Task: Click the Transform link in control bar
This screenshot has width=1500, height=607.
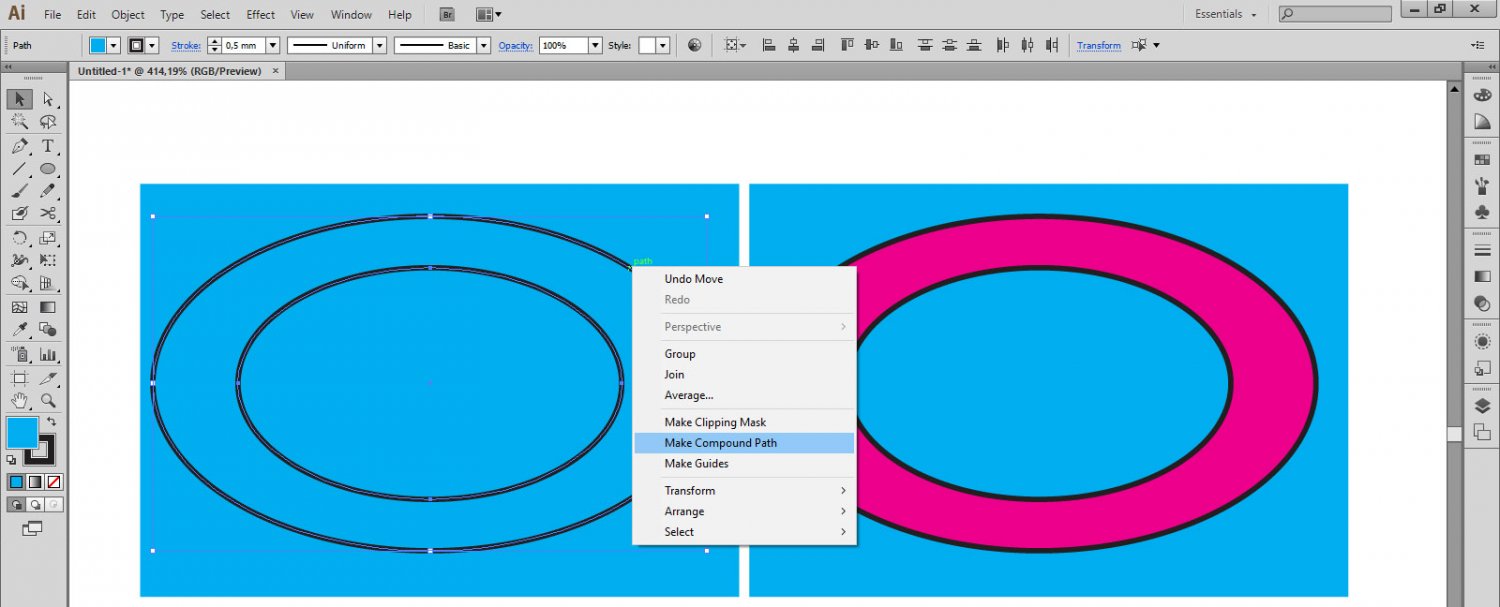Action: point(1099,46)
